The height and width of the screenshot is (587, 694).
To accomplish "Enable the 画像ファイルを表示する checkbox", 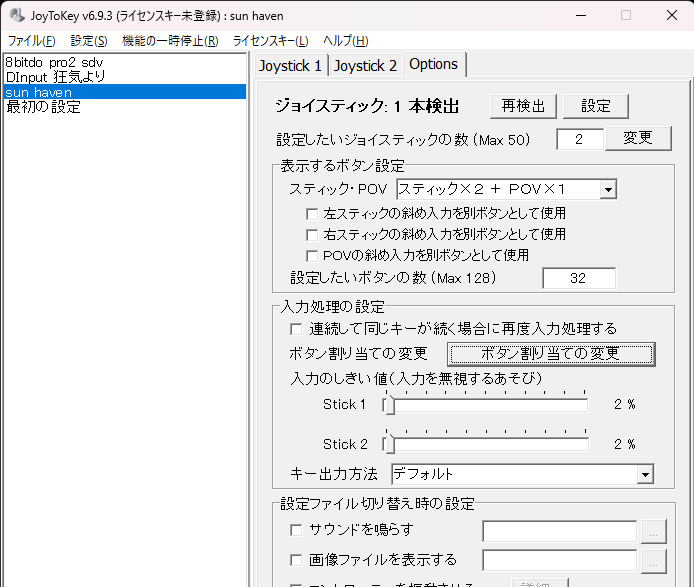I will (296, 560).
